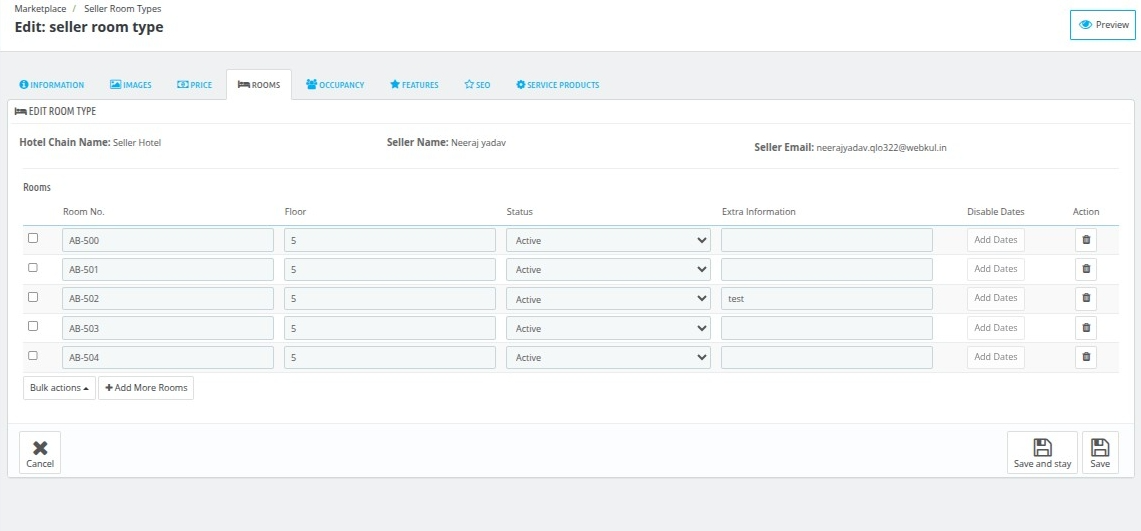Click Floor field of room AB-504
The image size is (1141, 531).
point(390,357)
